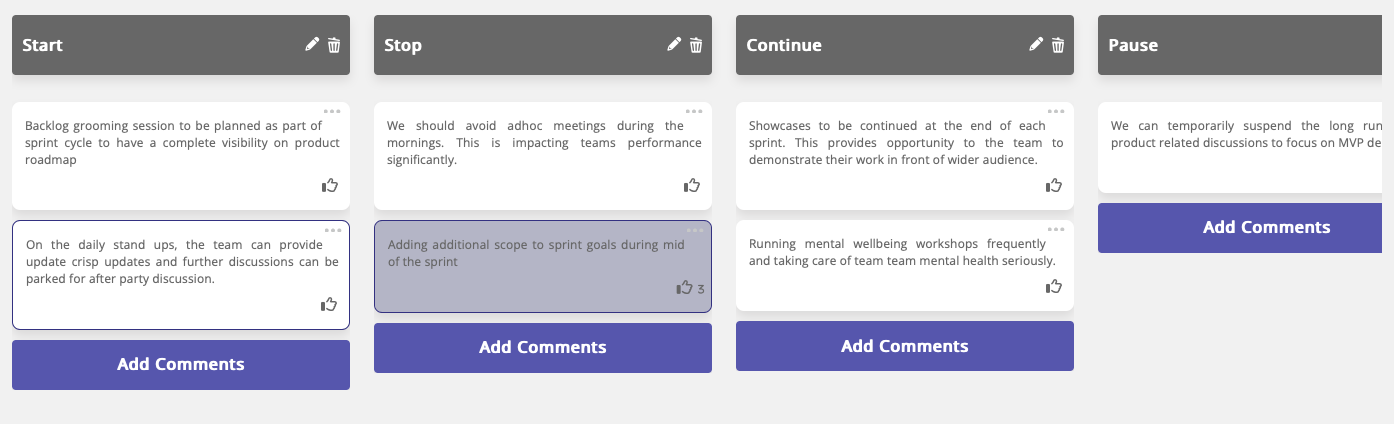Like the Showcases card
Screen dimensions: 1394x424
pyautogui.click(x=1053, y=185)
